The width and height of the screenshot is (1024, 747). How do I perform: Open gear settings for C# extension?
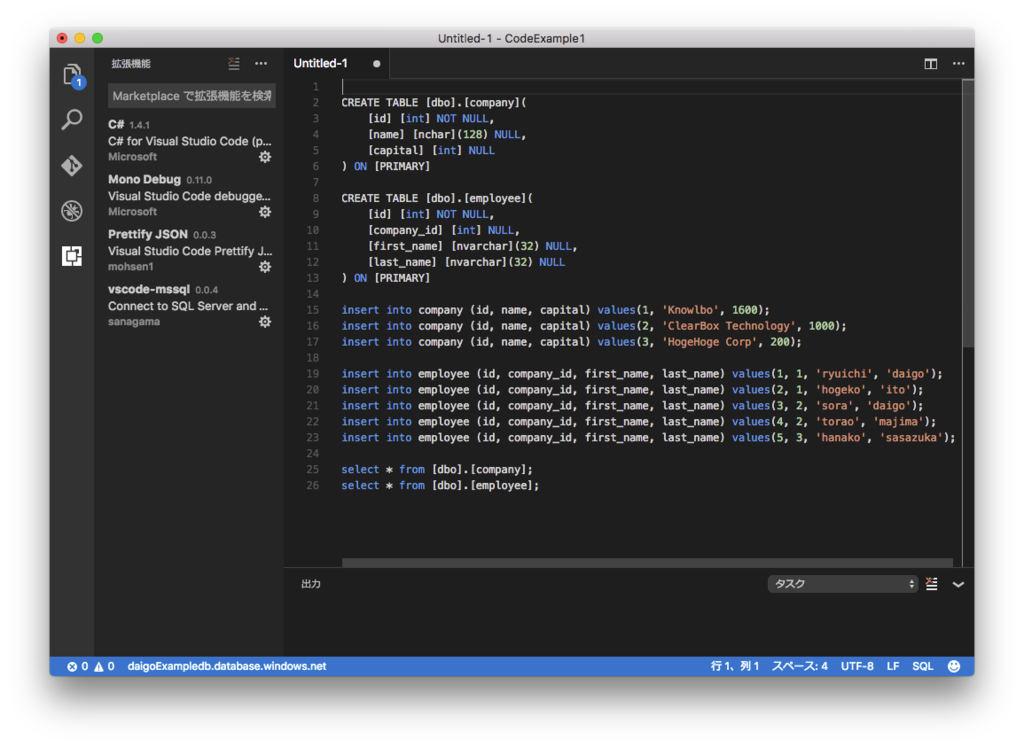(x=264, y=157)
